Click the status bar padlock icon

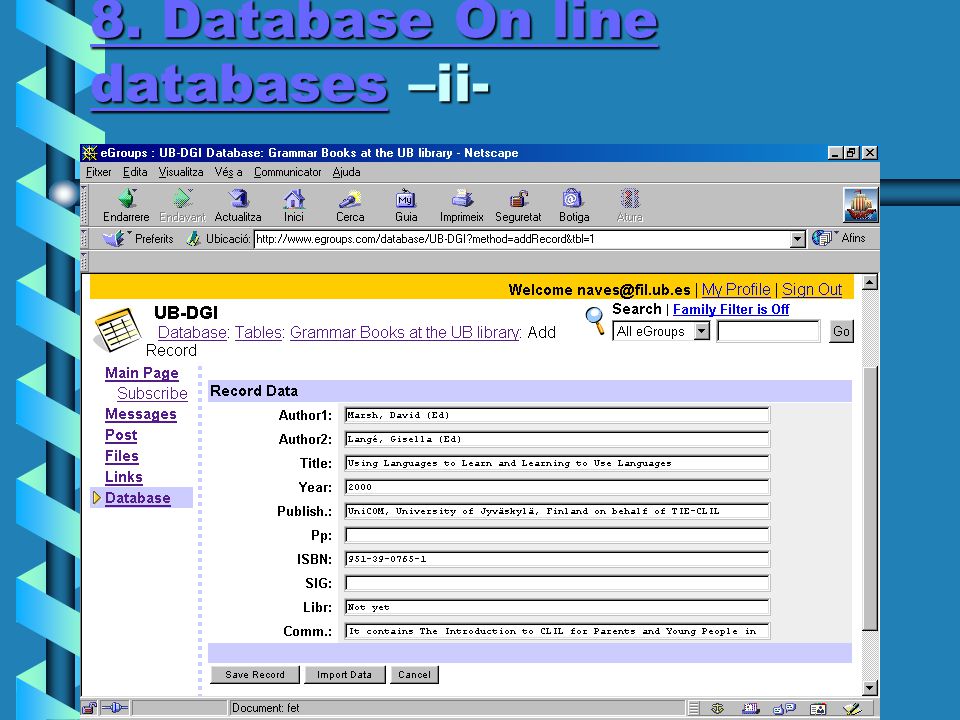click(89, 708)
